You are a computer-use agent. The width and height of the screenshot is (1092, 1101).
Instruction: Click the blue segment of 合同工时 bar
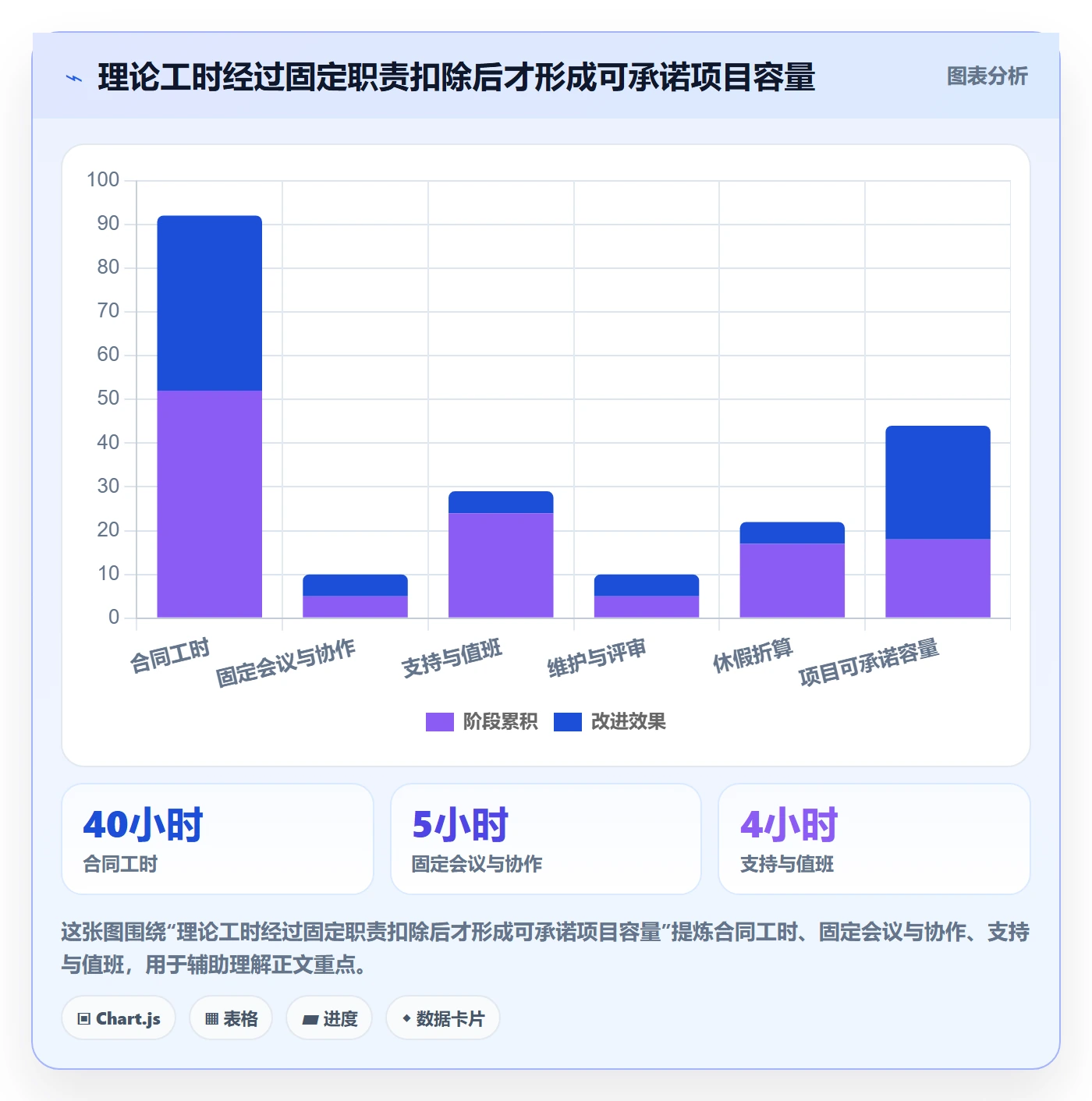pyautogui.click(x=210, y=303)
